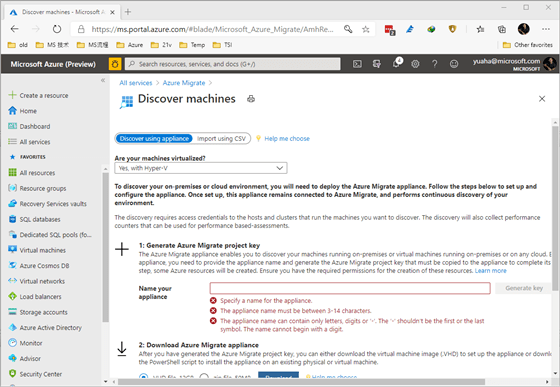This screenshot has height=387, width=560.
Task: Open the TSI bookmarks folder
Action: tap(222, 45)
